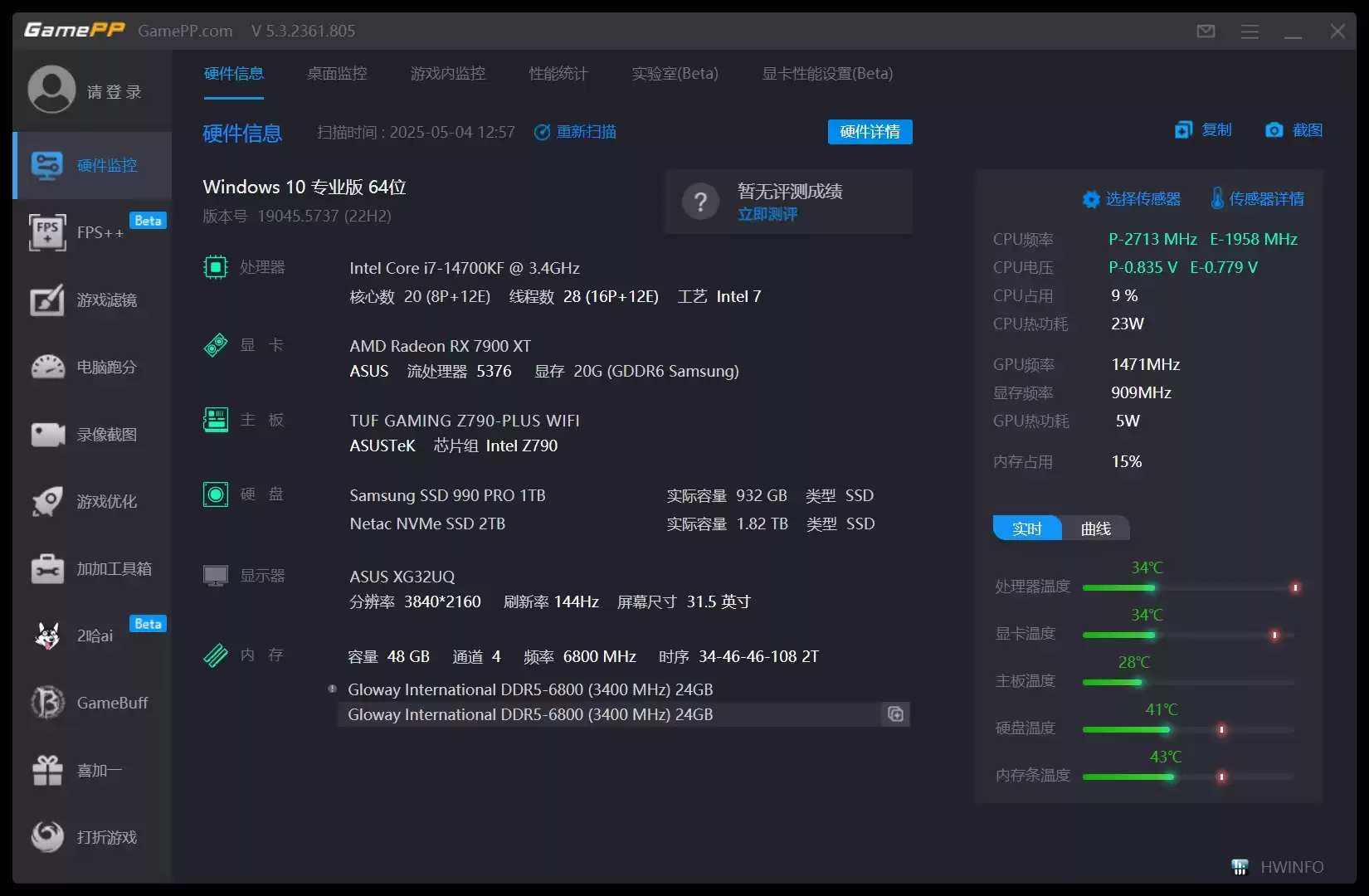Click GamePP.com link in title bar

pos(185,31)
